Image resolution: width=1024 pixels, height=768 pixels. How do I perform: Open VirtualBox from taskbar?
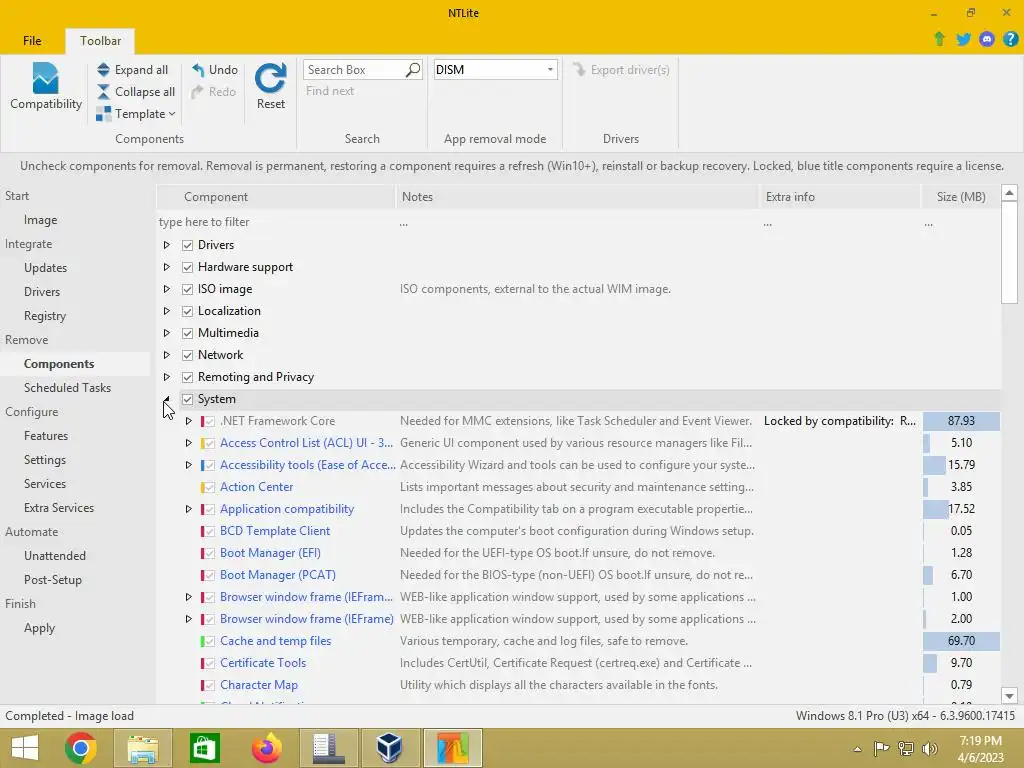click(390, 748)
